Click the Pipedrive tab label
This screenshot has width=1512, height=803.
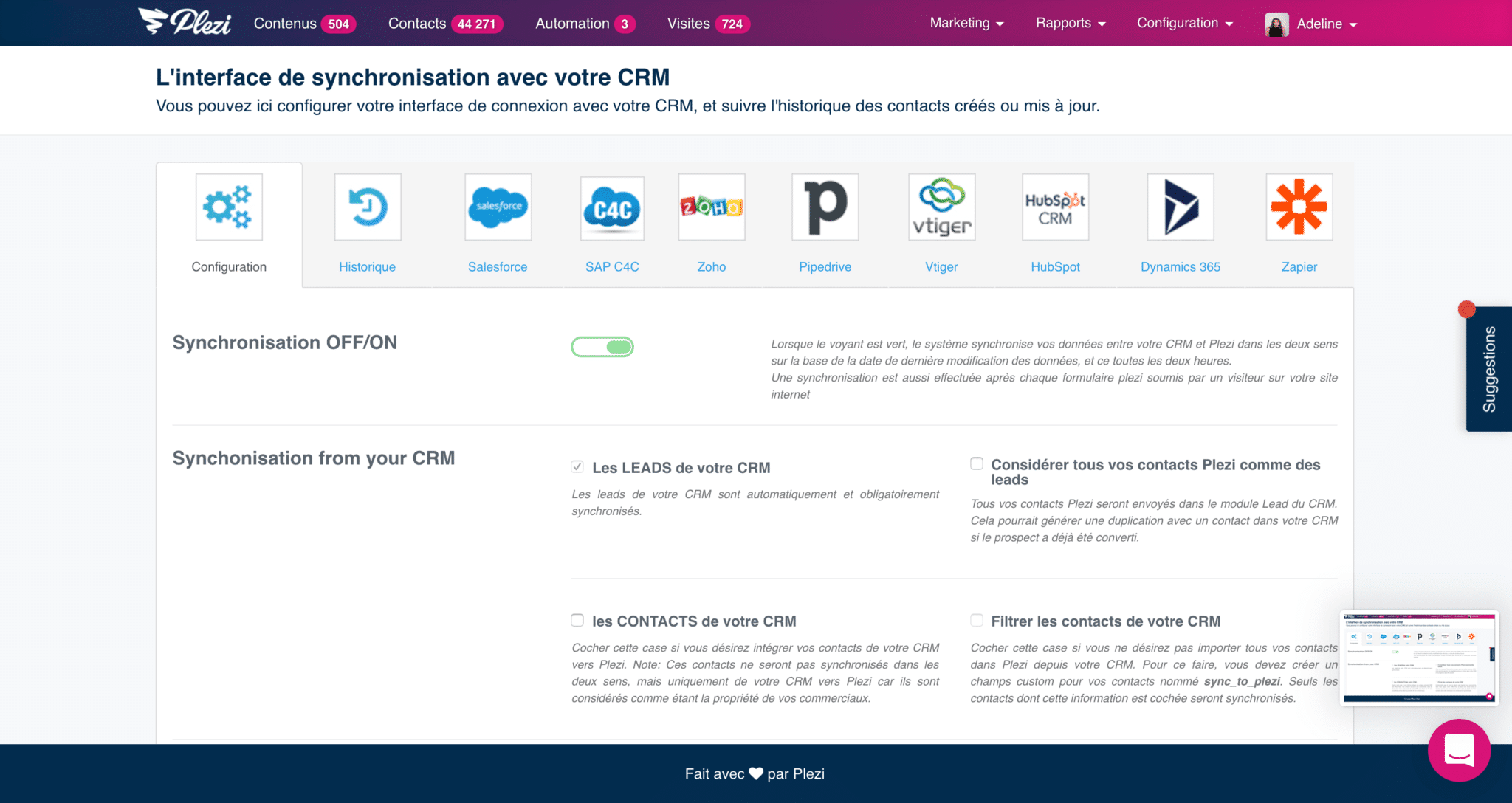825,267
